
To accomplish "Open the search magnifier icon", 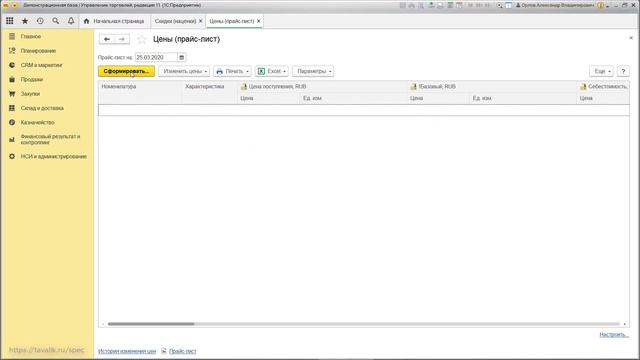I will coord(56,21).
